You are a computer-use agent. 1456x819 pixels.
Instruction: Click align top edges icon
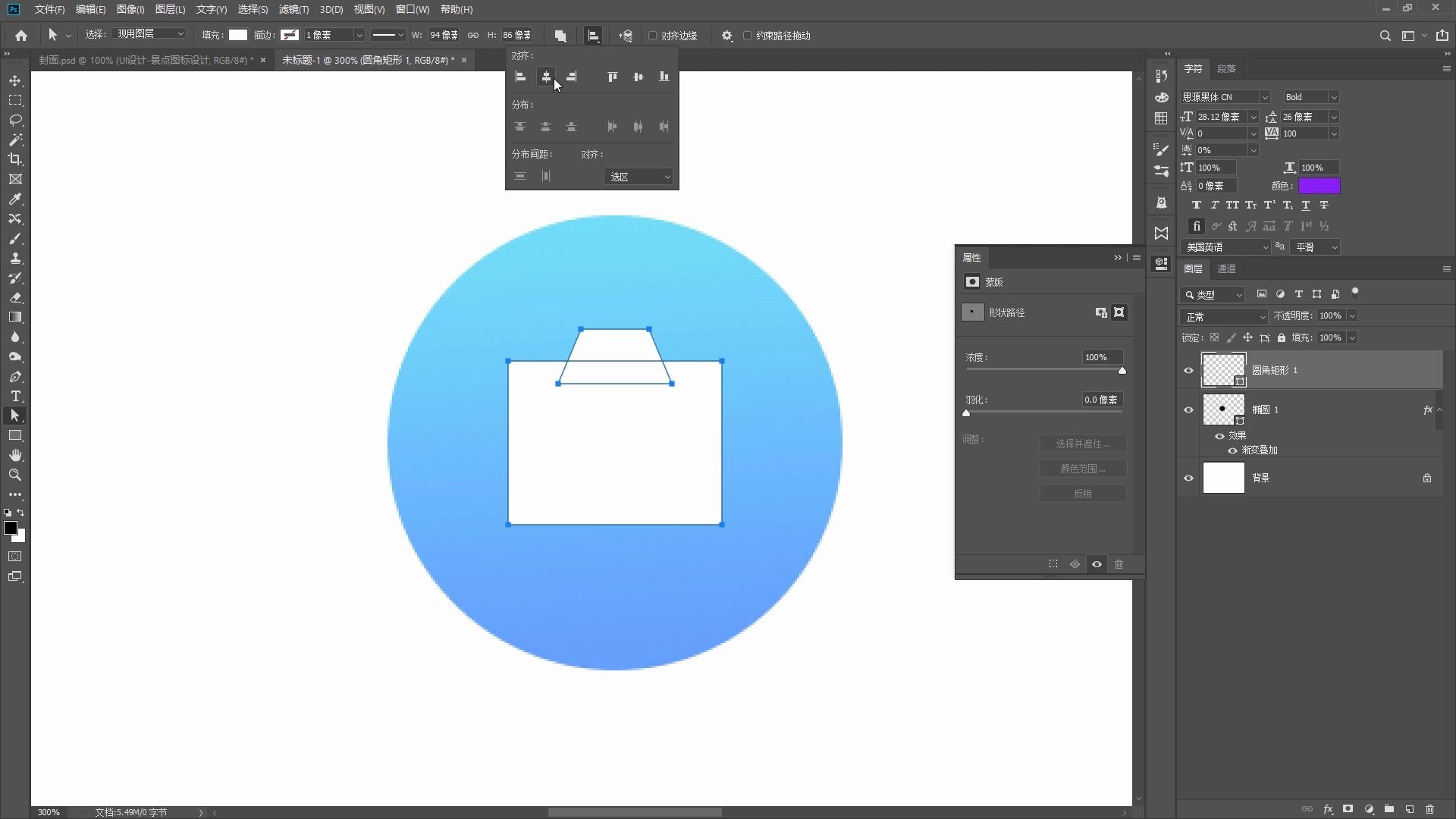[x=612, y=77]
